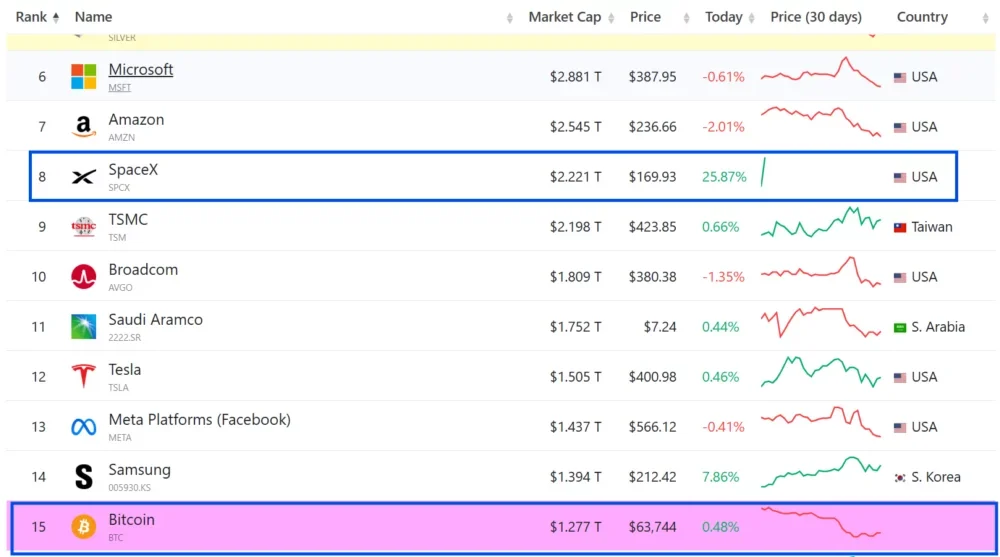Click the USA flag in SpaceX row
Screen dimensions: 1000x557
[900, 177]
